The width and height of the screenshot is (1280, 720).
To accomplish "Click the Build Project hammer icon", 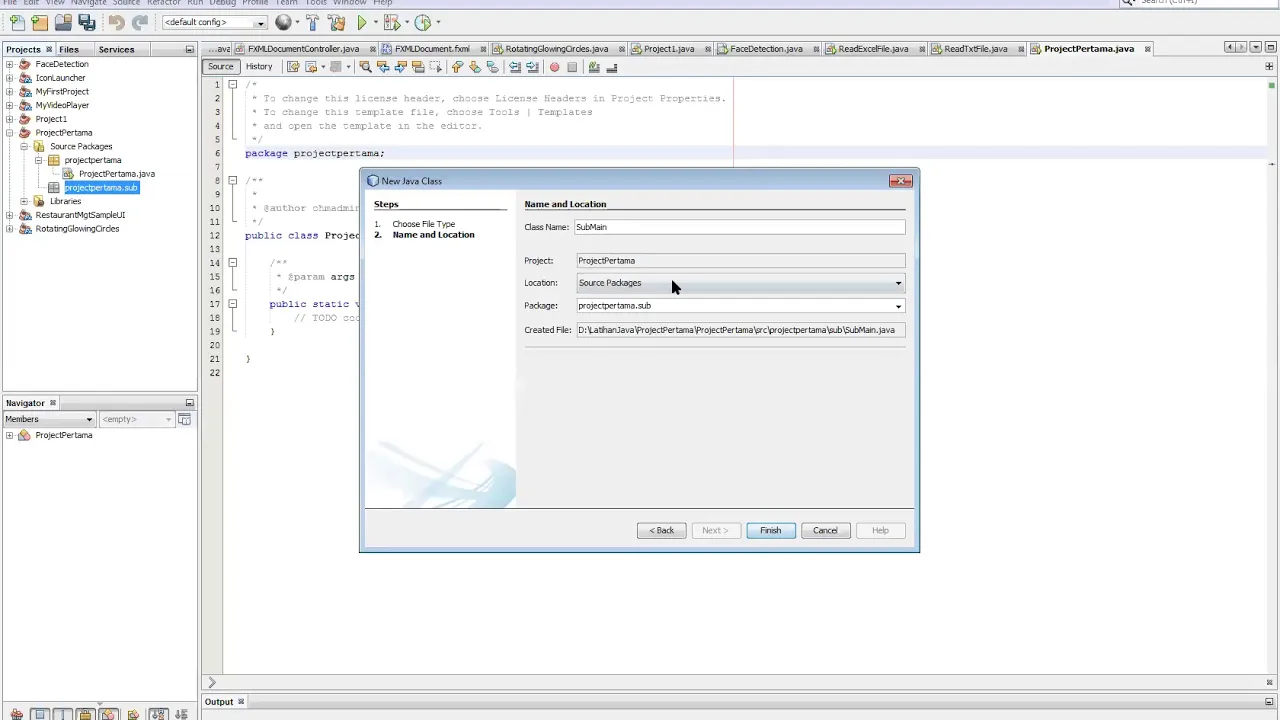I will click(313, 22).
